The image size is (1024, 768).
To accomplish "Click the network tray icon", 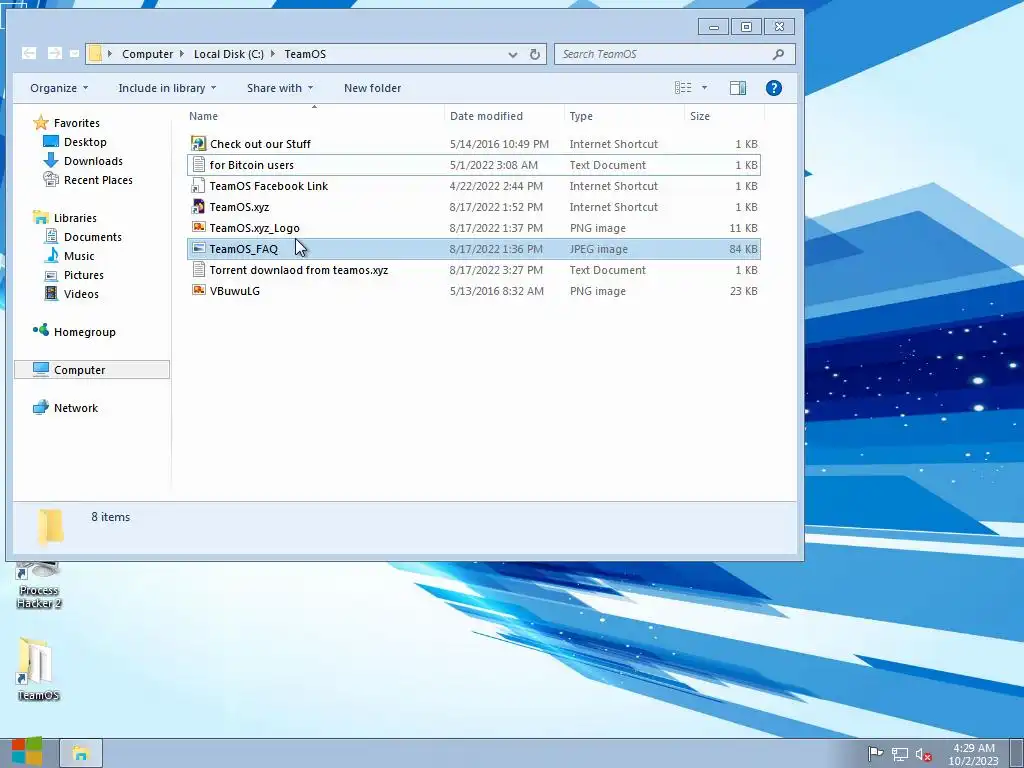I will [900, 754].
